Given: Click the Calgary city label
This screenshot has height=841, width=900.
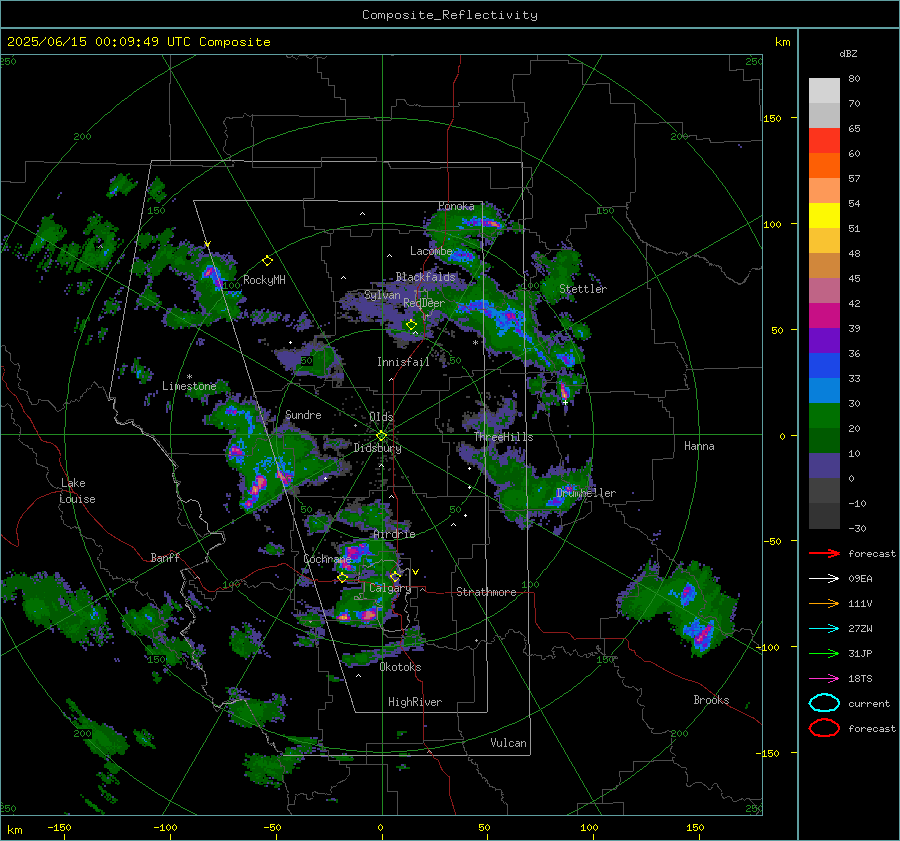Looking at the screenshot, I should 390,588.
